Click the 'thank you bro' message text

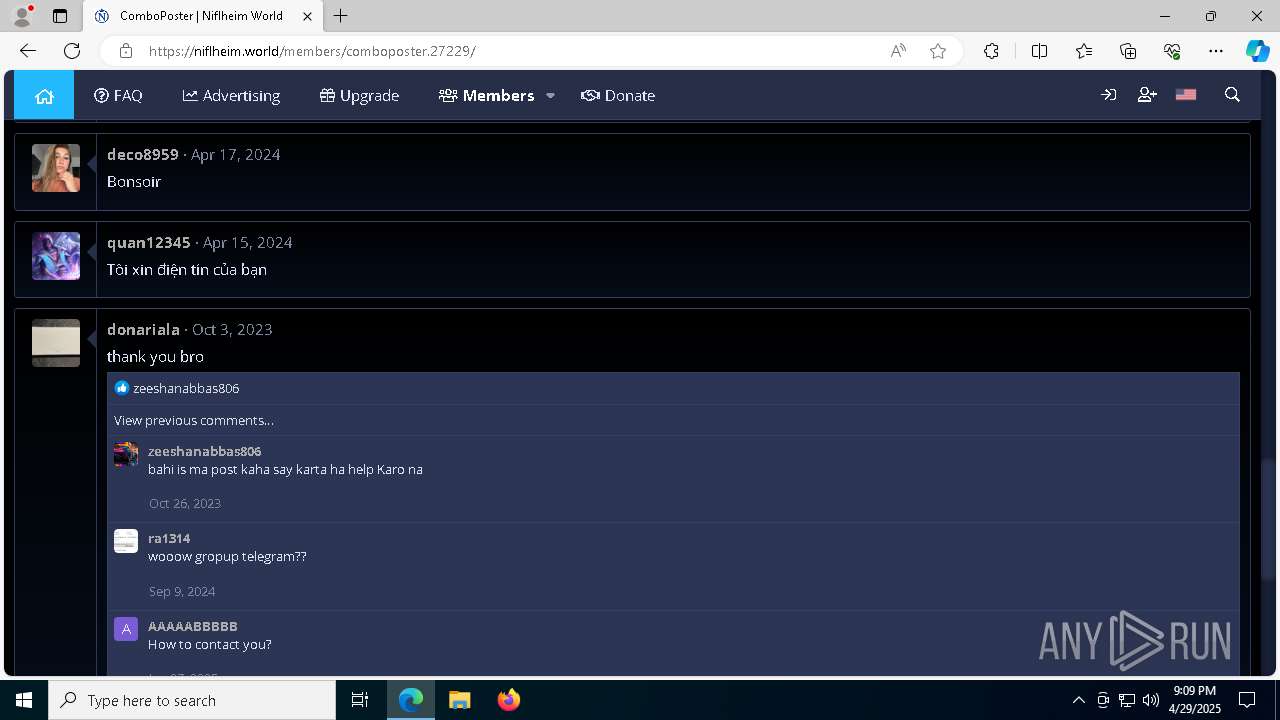(155, 356)
